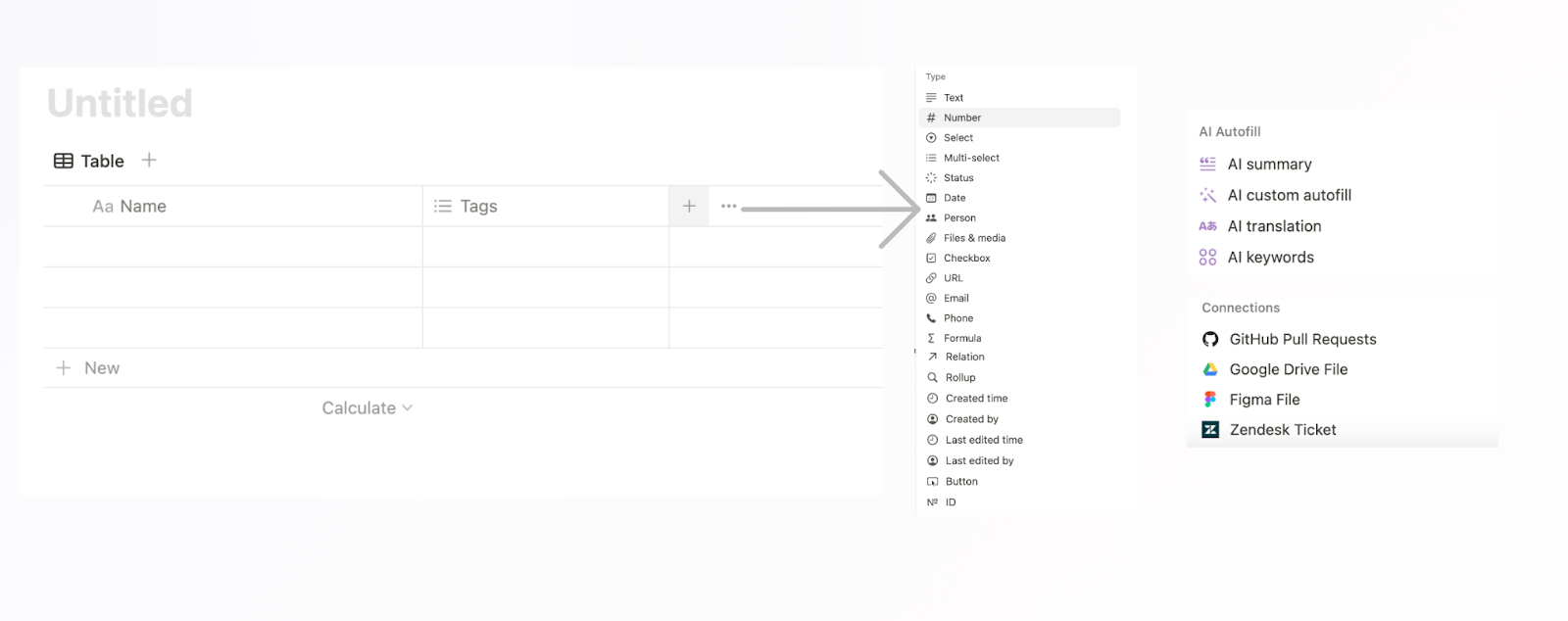Choose Number property type
Image resolution: width=1568 pixels, height=621 pixels.
point(1019,118)
